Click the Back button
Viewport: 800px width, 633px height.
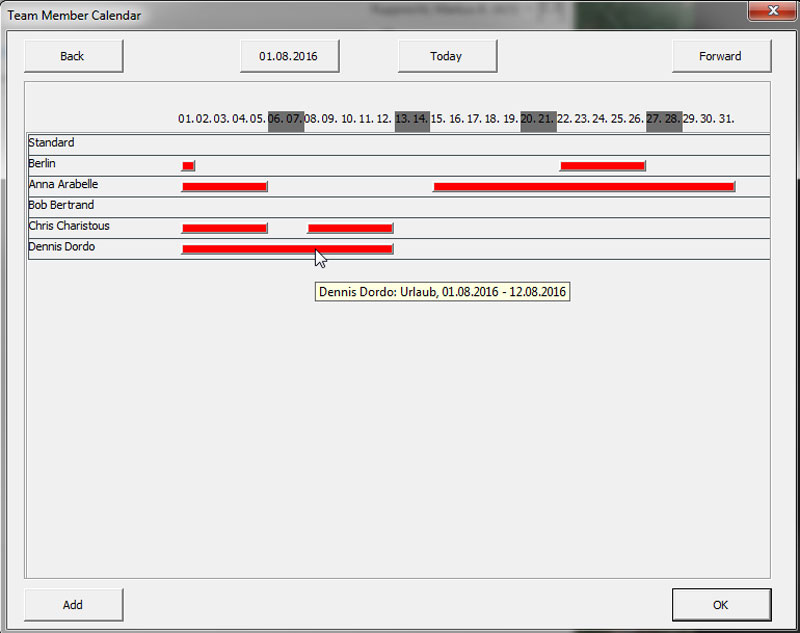pos(73,57)
